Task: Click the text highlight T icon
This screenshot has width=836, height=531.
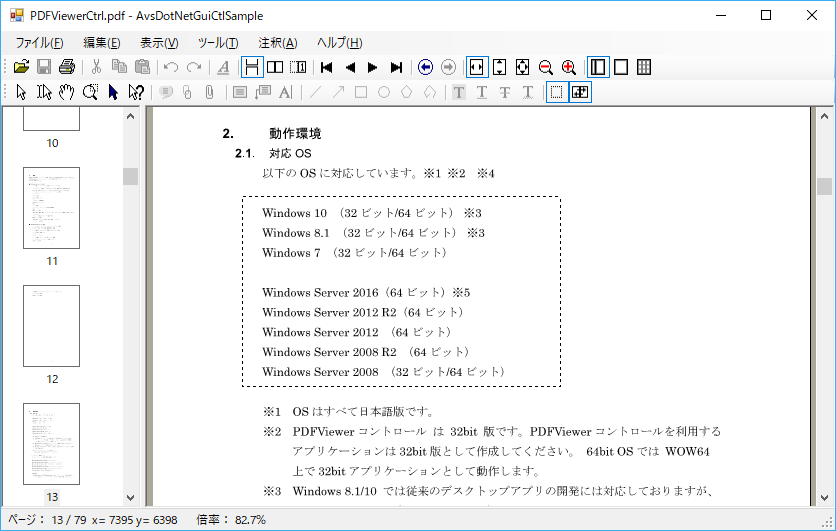Action: [459, 92]
